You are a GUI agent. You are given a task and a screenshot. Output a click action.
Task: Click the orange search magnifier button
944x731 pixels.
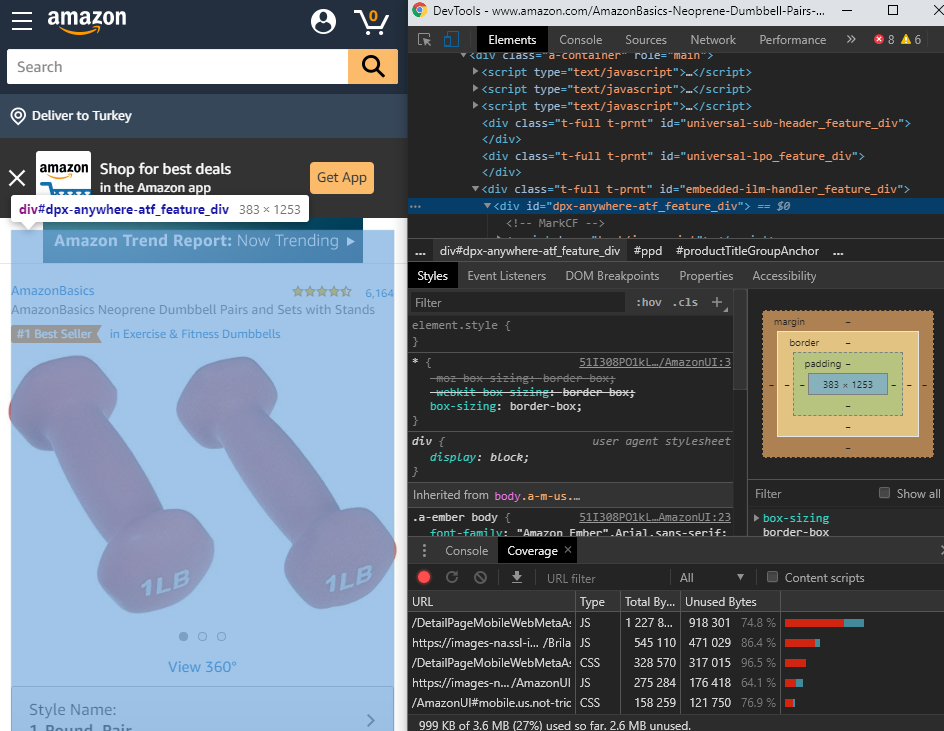point(373,66)
